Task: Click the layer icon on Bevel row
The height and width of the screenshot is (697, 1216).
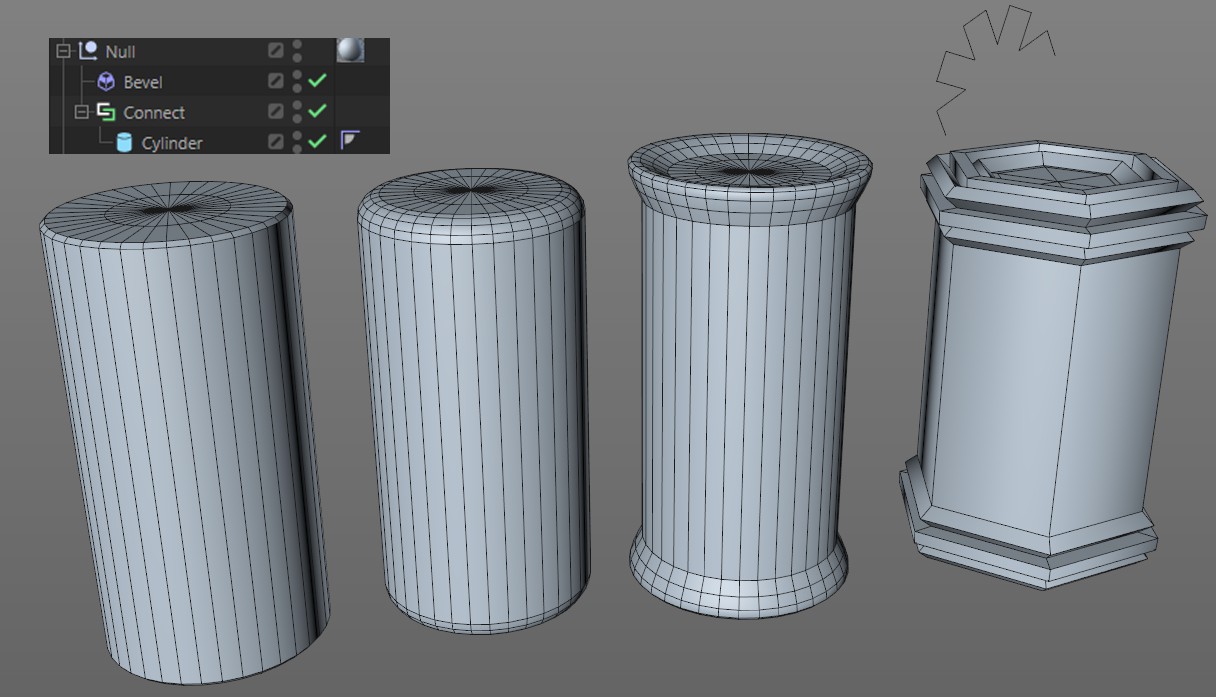Action: tap(276, 82)
